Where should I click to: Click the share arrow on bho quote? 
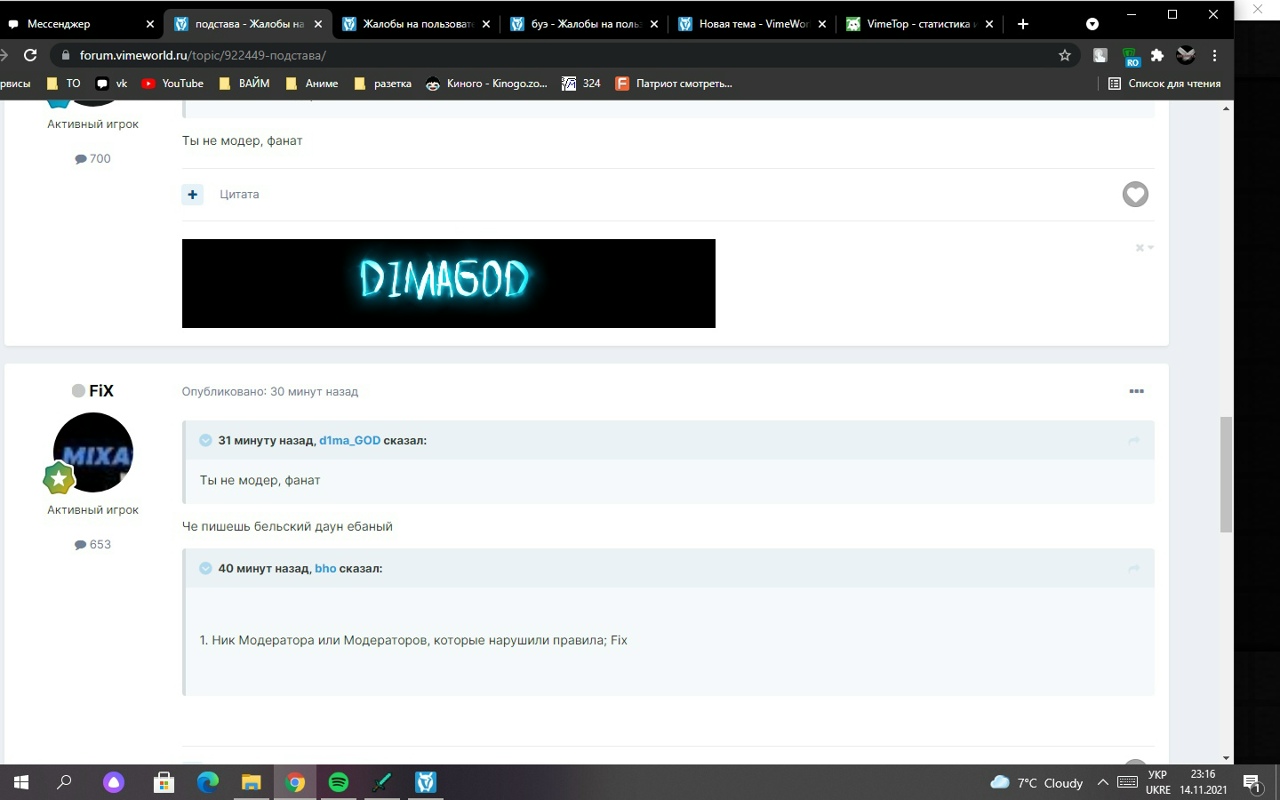[1134, 568]
